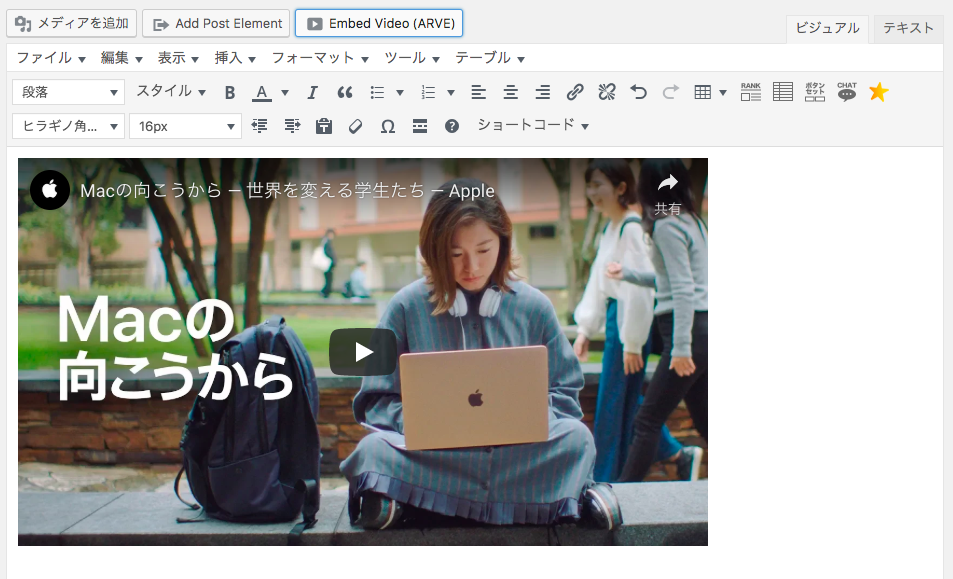The height and width of the screenshot is (579, 953).
Task: Align text left
Action: [478, 92]
